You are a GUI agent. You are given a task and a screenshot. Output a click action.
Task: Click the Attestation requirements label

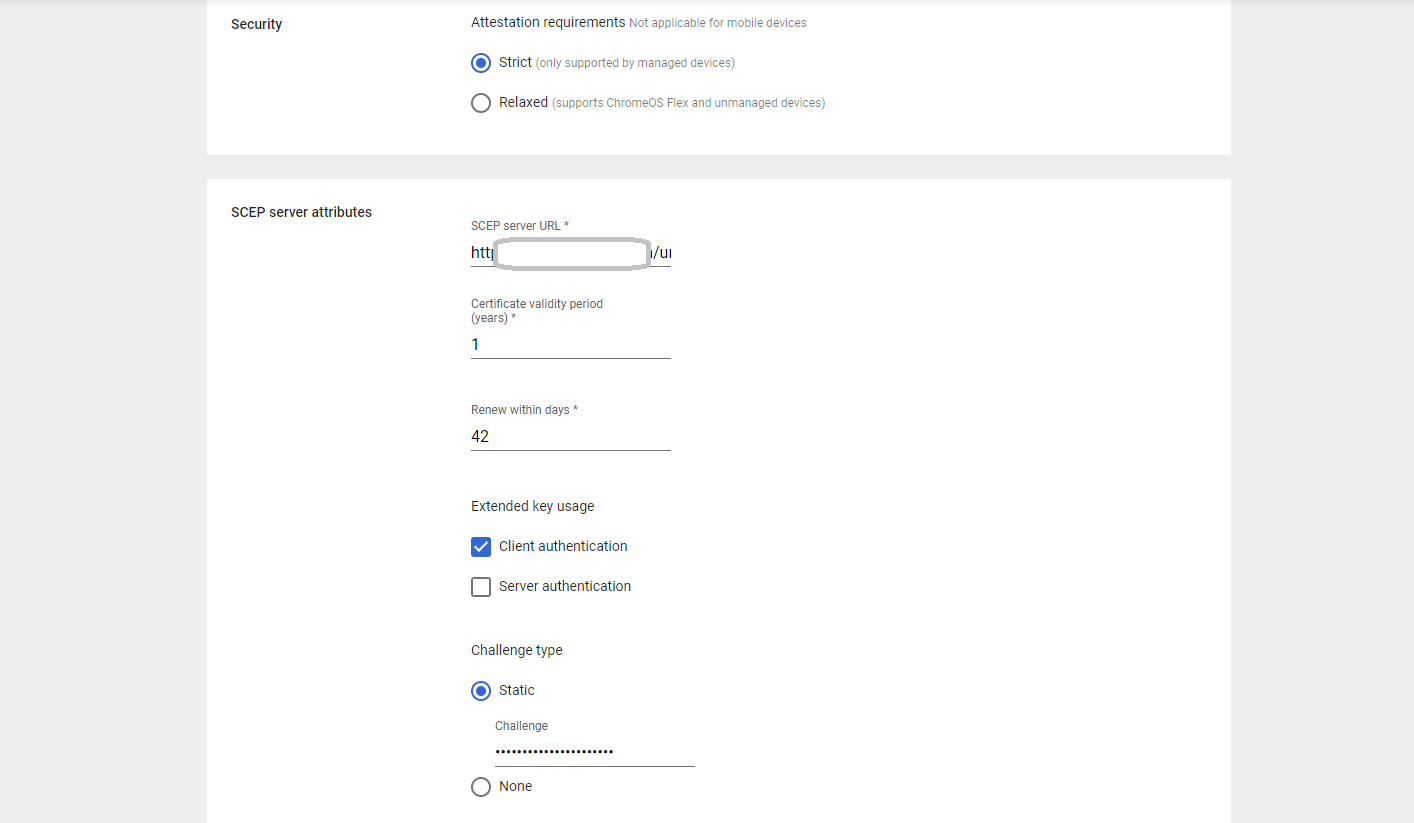(x=547, y=22)
